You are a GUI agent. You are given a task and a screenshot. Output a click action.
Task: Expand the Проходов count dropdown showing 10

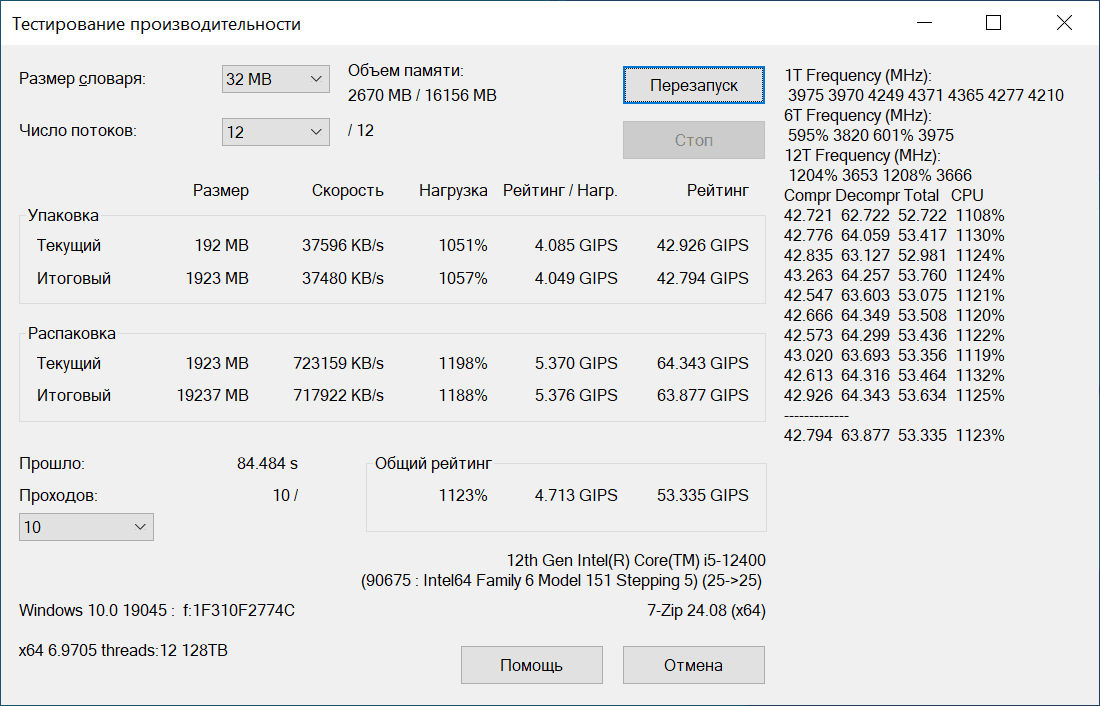point(86,527)
